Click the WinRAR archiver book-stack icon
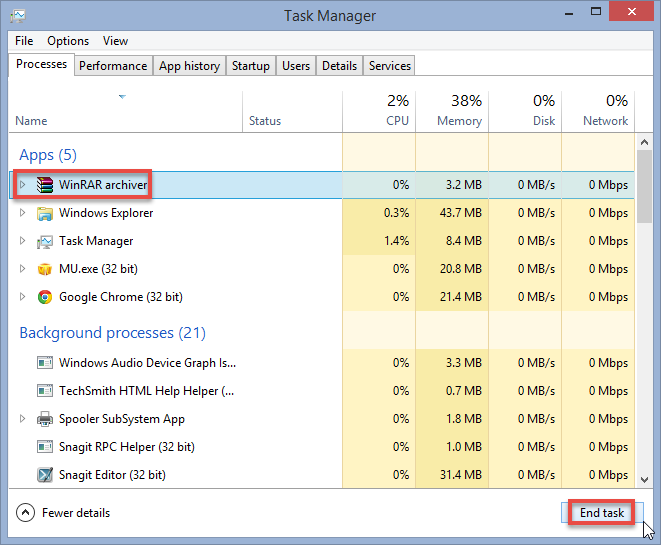 click(x=45, y=185)
